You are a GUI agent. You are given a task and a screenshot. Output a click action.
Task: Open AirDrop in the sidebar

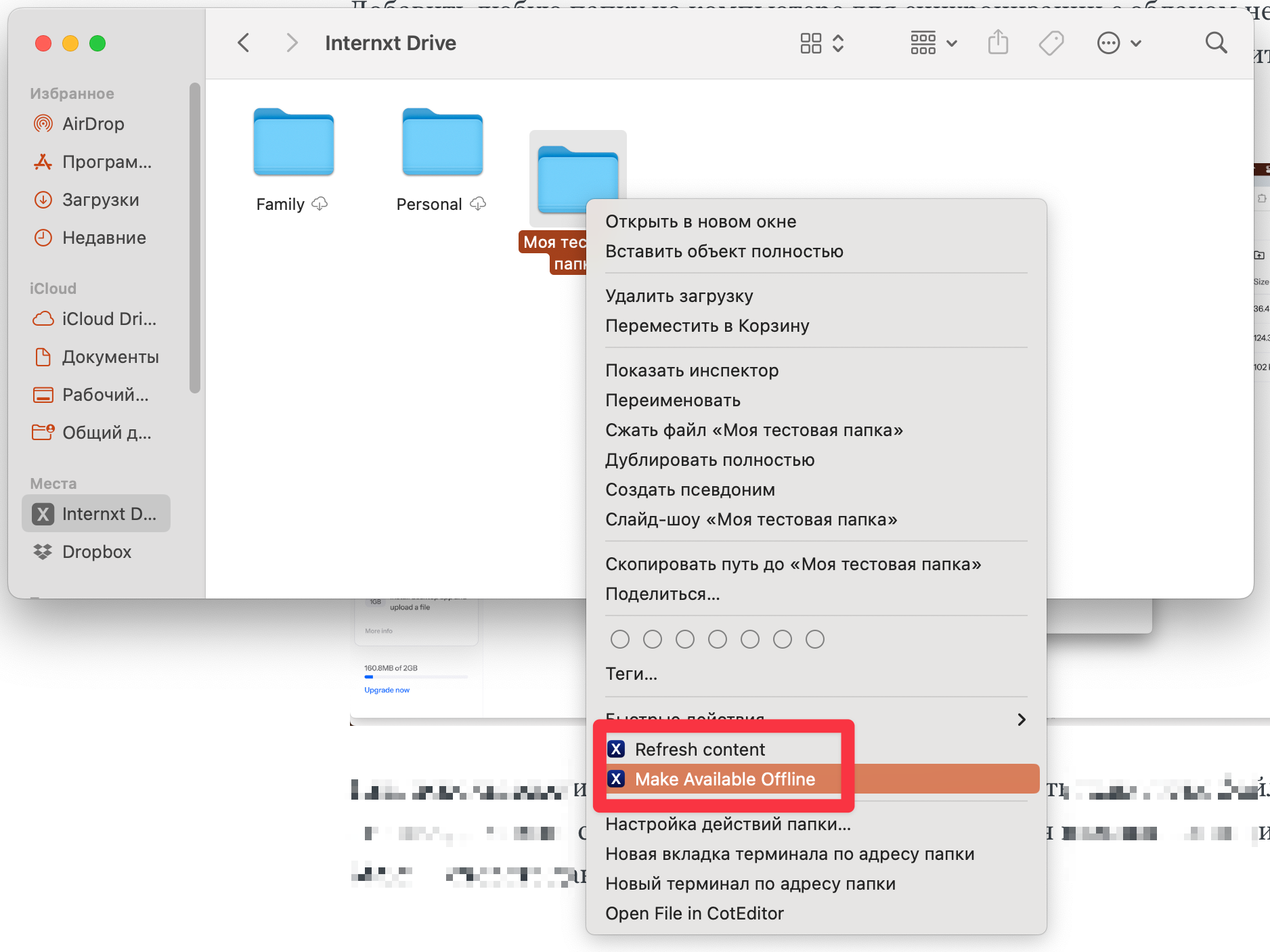(96, 124)
